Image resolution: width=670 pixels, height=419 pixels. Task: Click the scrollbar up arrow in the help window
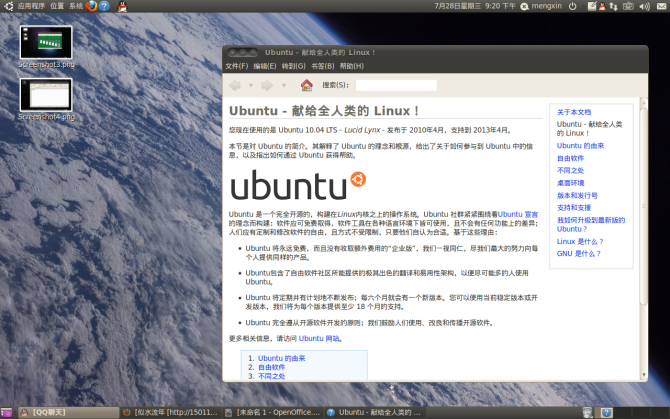point(644,103)
